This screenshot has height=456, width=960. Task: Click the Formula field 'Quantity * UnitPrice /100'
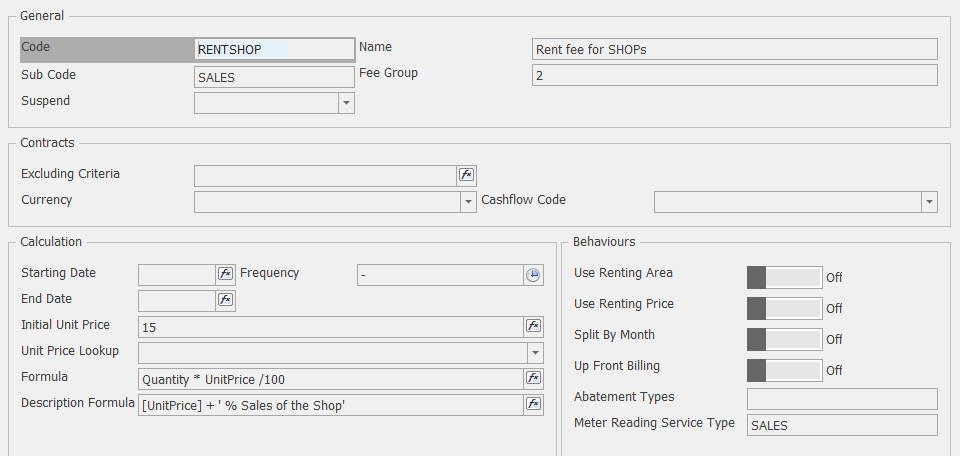pyautogui.click(x=331, y=379)
